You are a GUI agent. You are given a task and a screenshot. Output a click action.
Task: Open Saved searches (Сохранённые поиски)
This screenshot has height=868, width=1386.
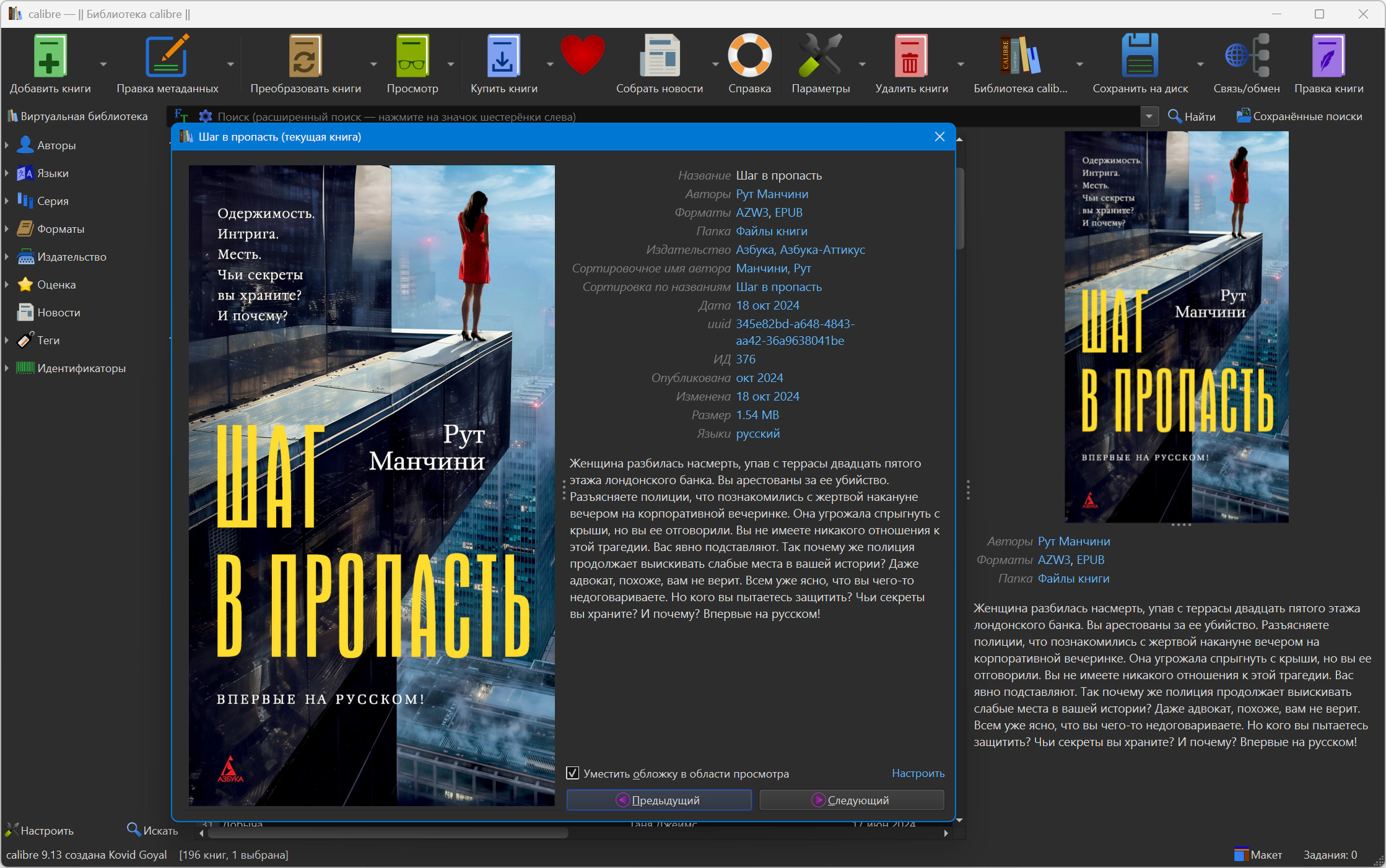click(x=1299, y=116)
